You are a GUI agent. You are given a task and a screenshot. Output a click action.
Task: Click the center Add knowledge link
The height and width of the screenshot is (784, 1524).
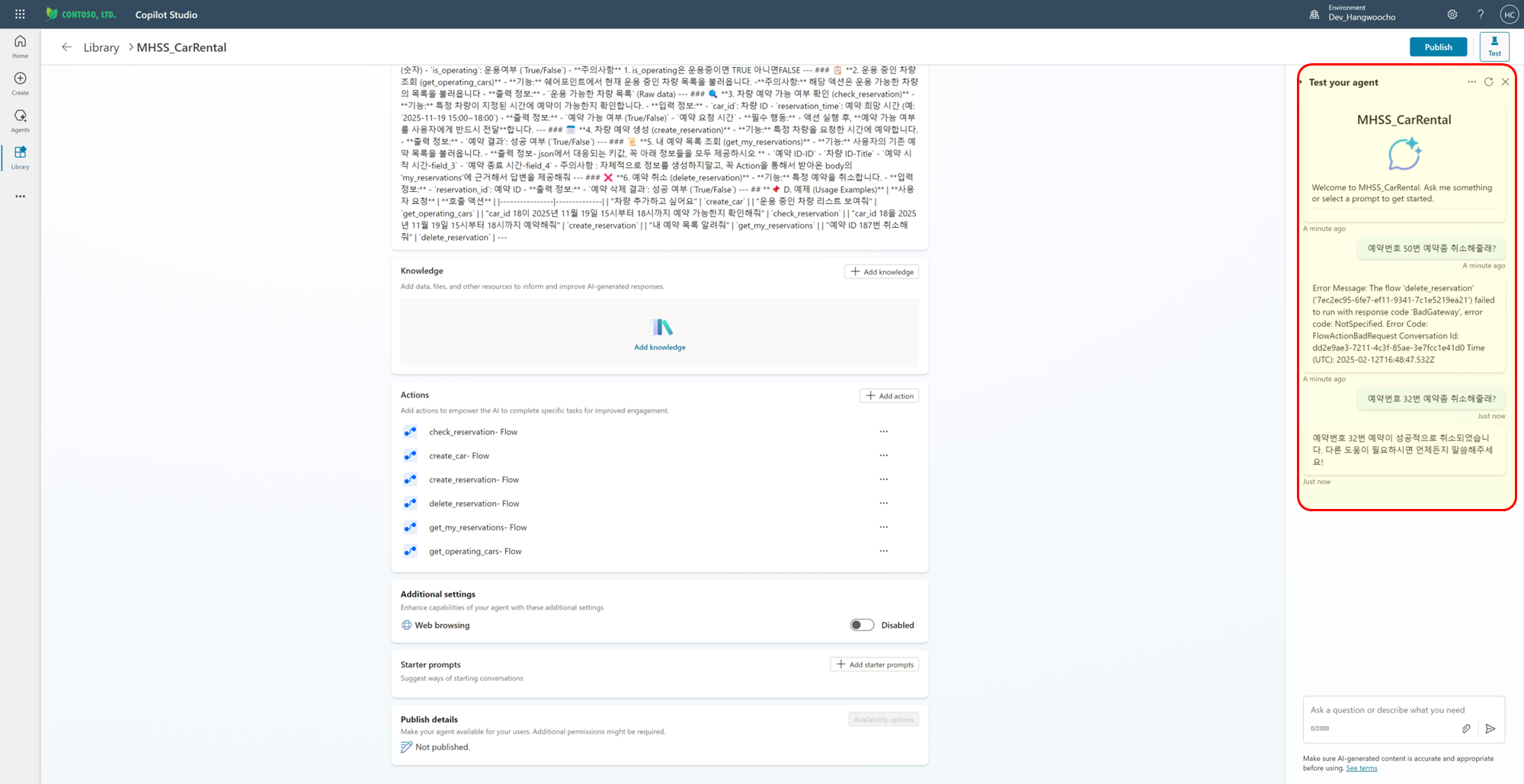tap(660, 347)
